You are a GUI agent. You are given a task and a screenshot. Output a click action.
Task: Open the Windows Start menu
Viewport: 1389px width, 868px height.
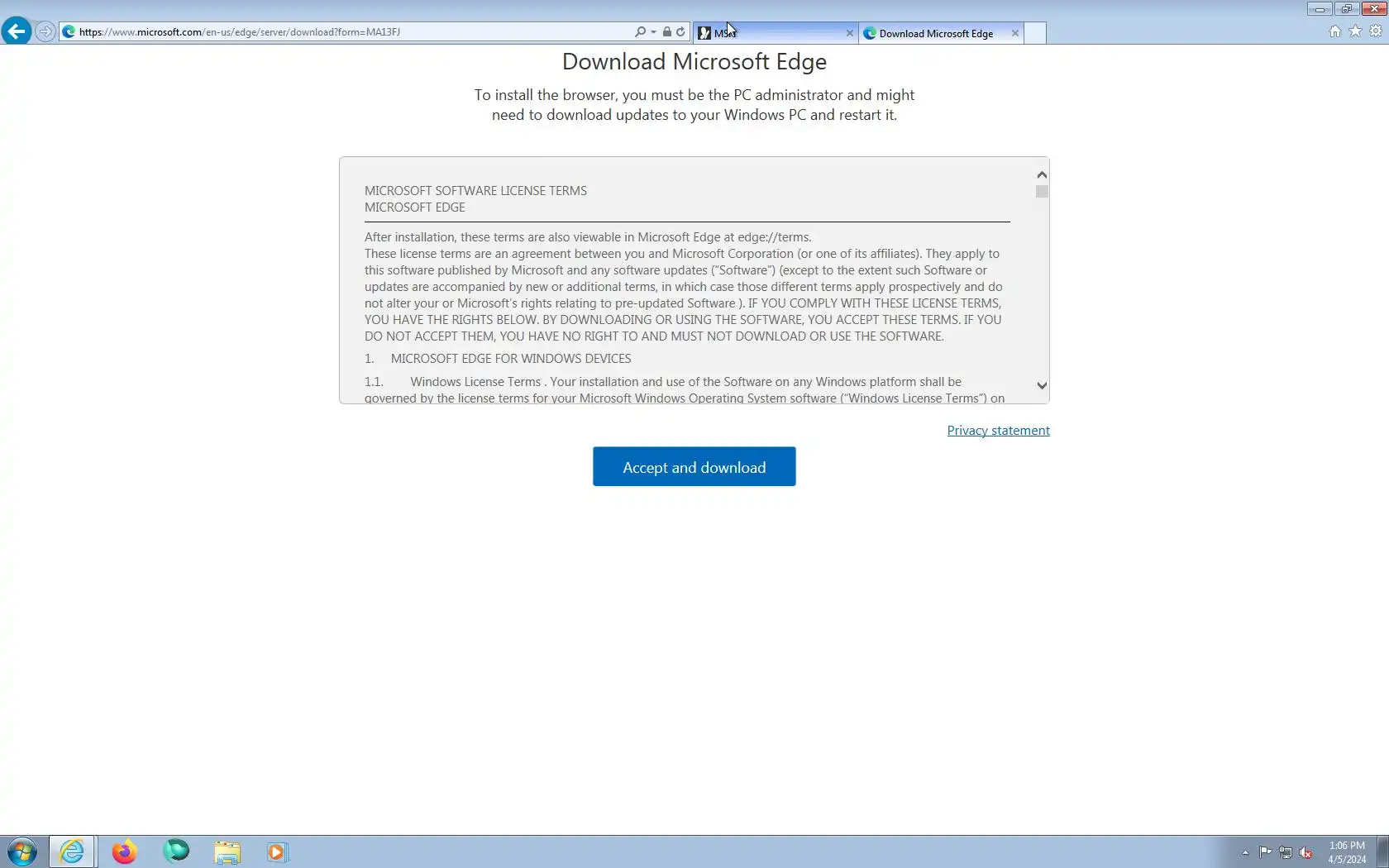[22, 851]
